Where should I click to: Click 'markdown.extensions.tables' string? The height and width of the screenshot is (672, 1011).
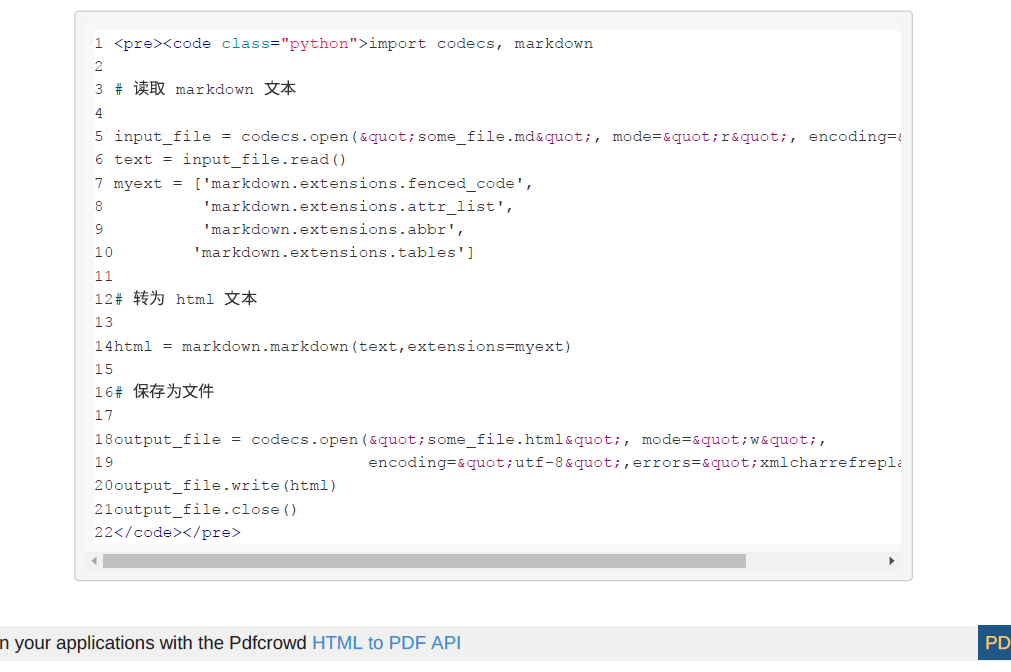tap(333, 252)
